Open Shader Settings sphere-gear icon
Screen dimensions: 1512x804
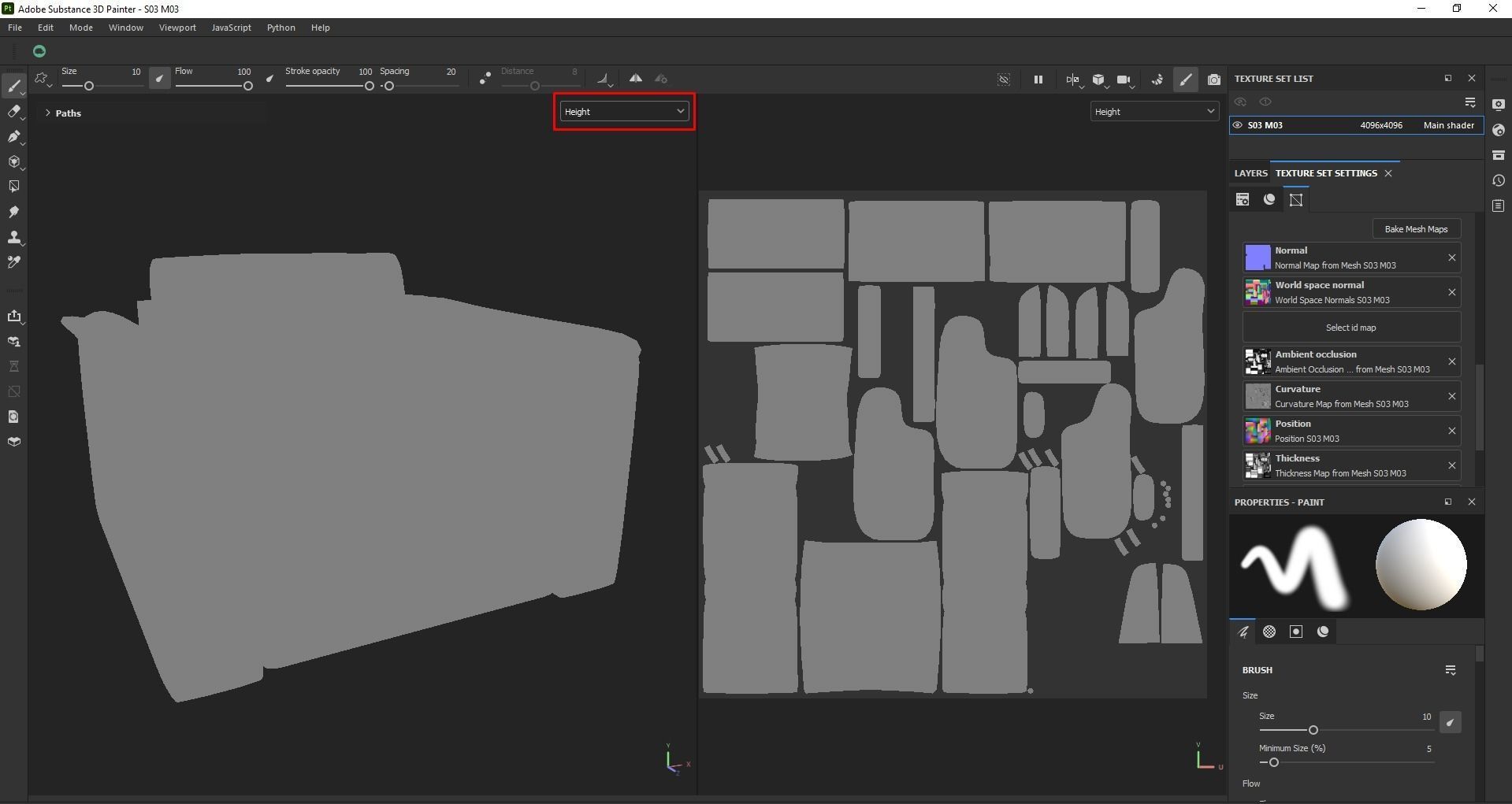pyautogui.click(x=1499, y=130)
